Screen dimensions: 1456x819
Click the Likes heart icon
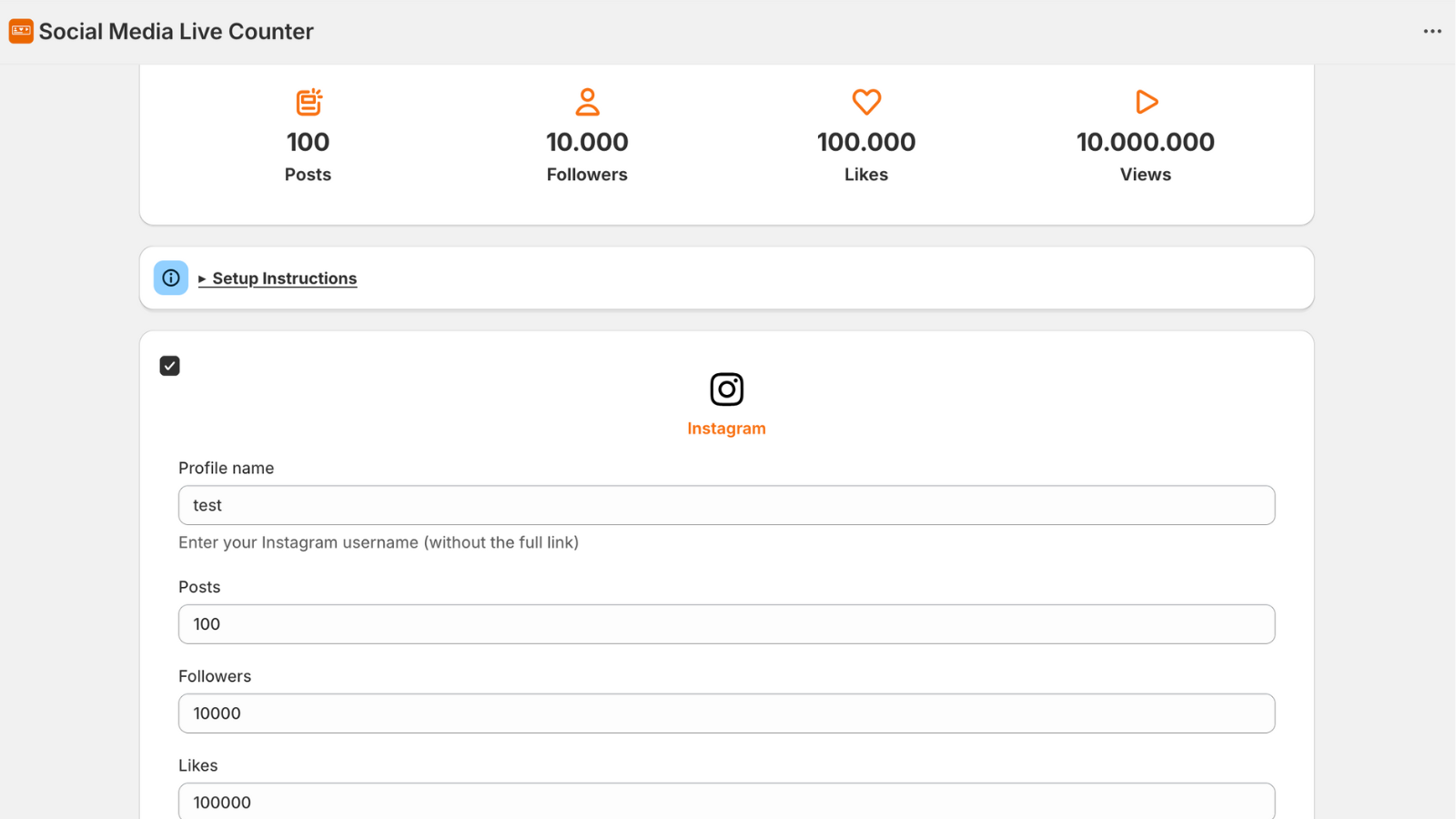coord(866,102)
